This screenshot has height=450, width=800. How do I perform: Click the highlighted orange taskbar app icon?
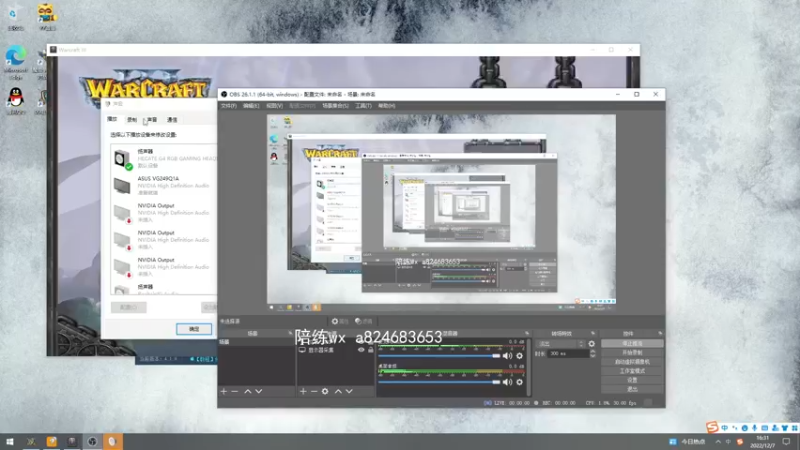(113, 441)
